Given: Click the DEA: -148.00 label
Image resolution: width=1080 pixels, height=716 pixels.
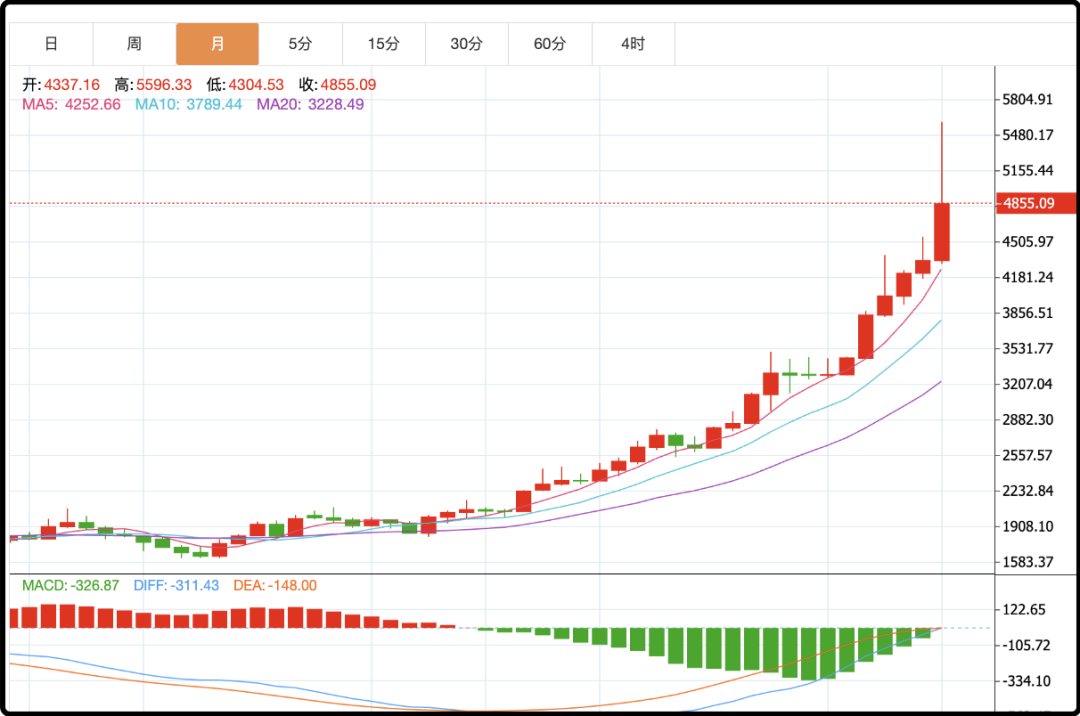Looking at the screenshot, I should tap(275, 585).
